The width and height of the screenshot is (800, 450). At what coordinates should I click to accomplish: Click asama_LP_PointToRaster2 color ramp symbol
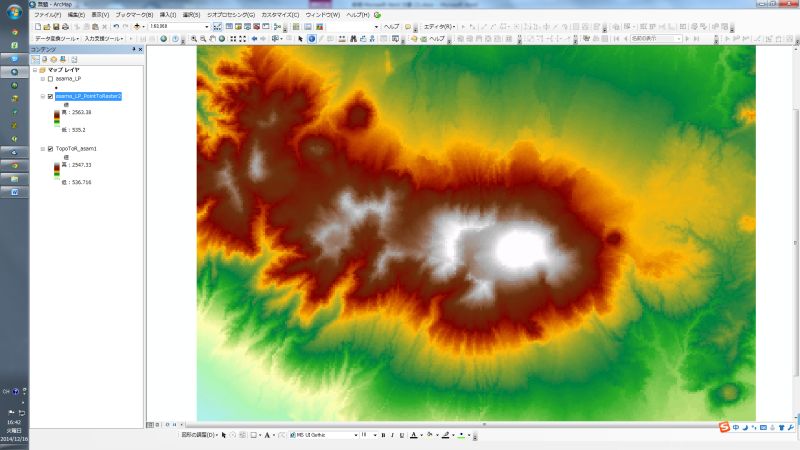click(57, 119)
